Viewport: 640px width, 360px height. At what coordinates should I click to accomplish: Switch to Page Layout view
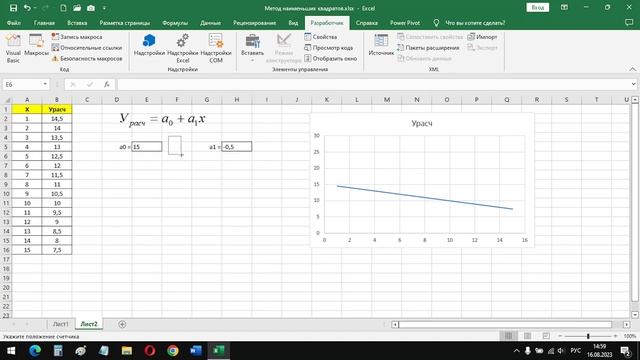527,336
